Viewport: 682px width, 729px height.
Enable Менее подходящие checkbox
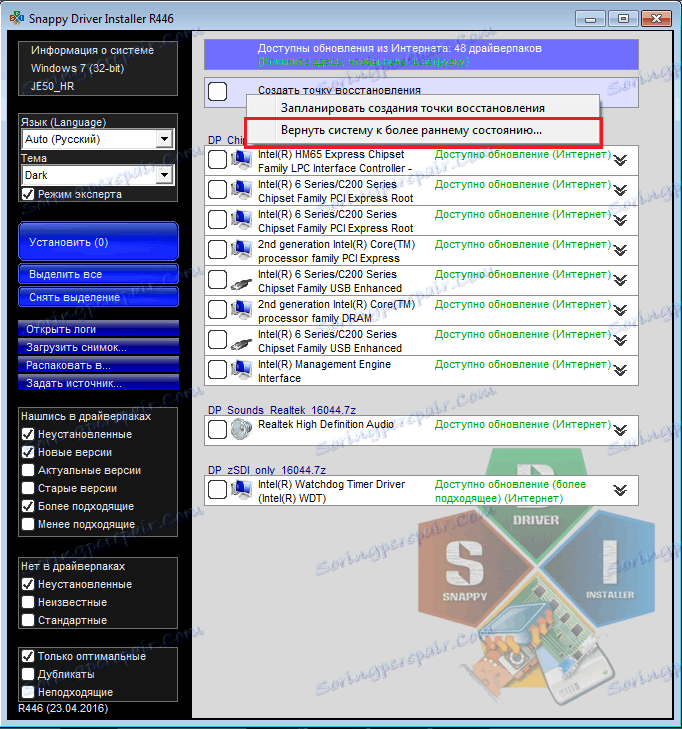pyautogui.click(x=28, y=524)
